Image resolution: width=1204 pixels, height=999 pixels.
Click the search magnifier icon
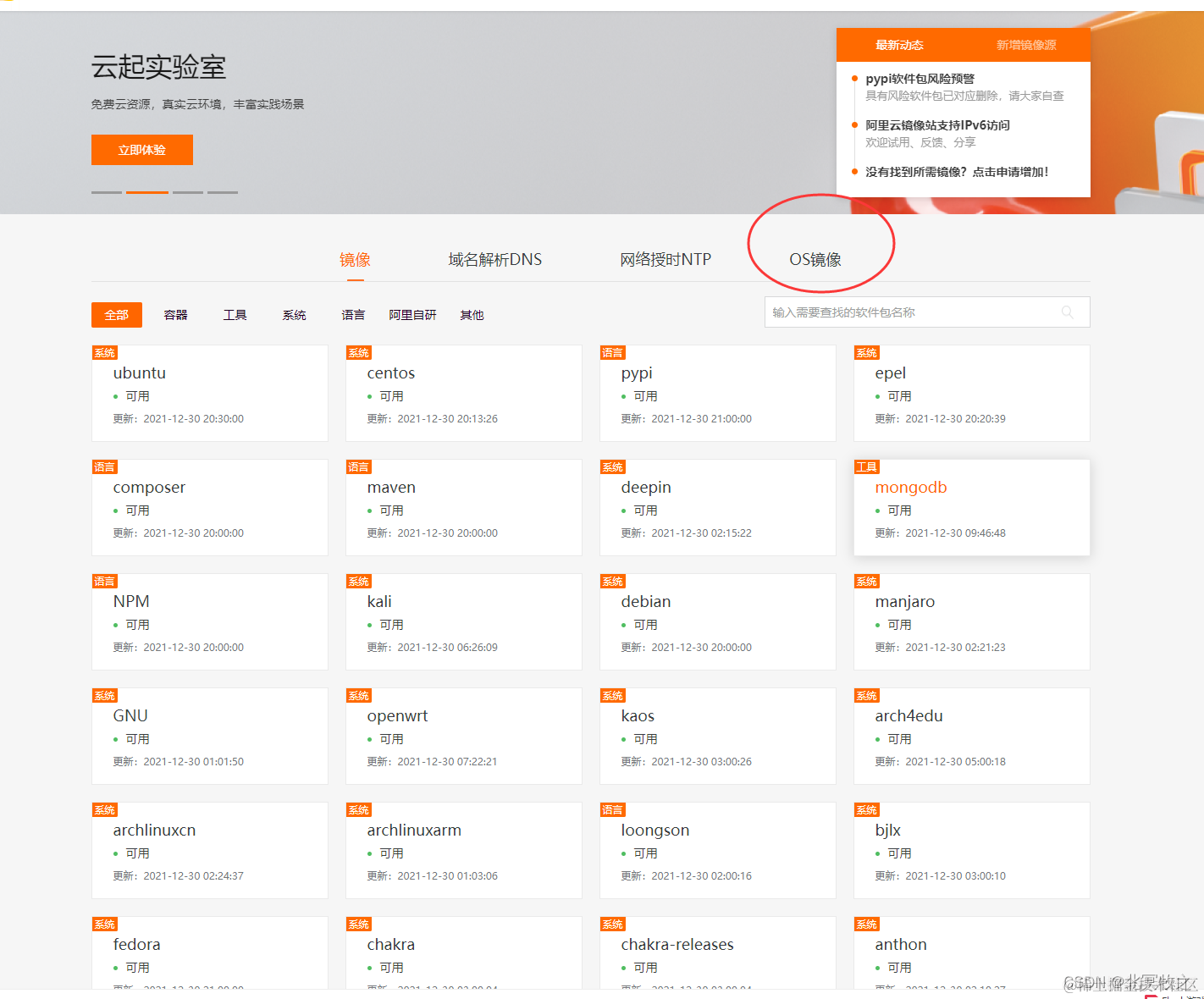(x=1067, y=312)
